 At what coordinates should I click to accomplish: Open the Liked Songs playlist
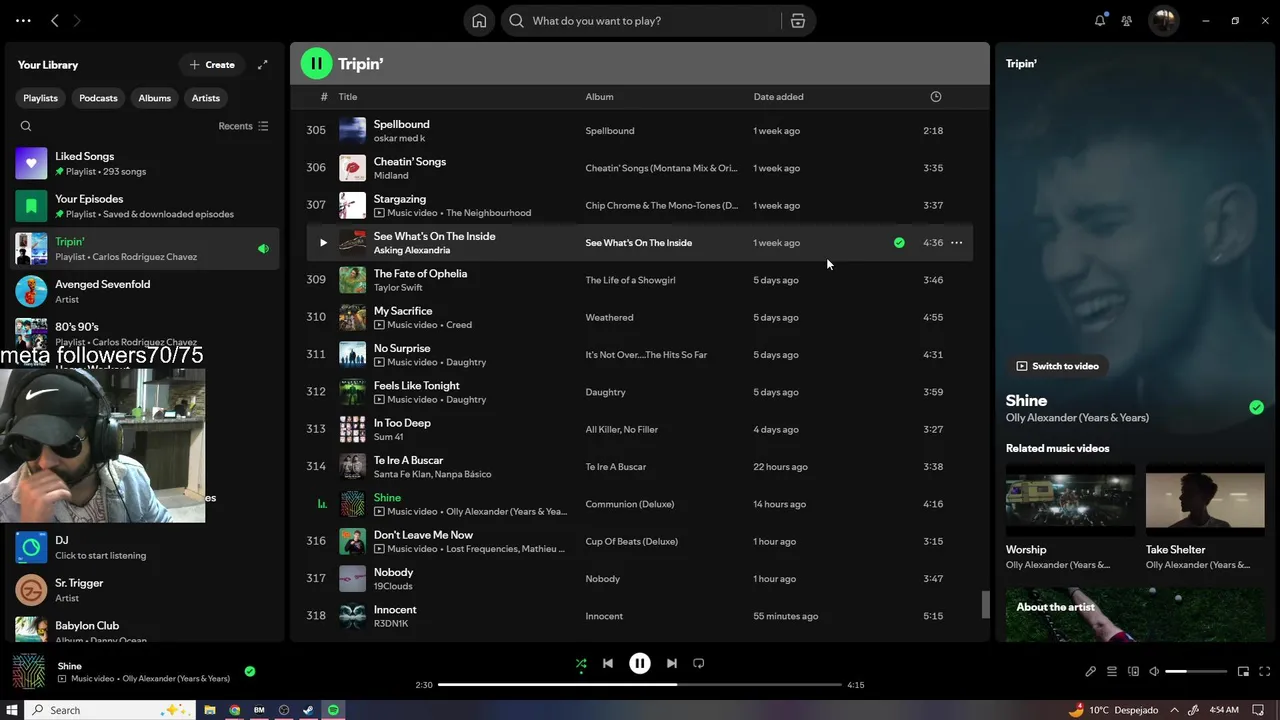pyautogui.click(x=145, y=163)
